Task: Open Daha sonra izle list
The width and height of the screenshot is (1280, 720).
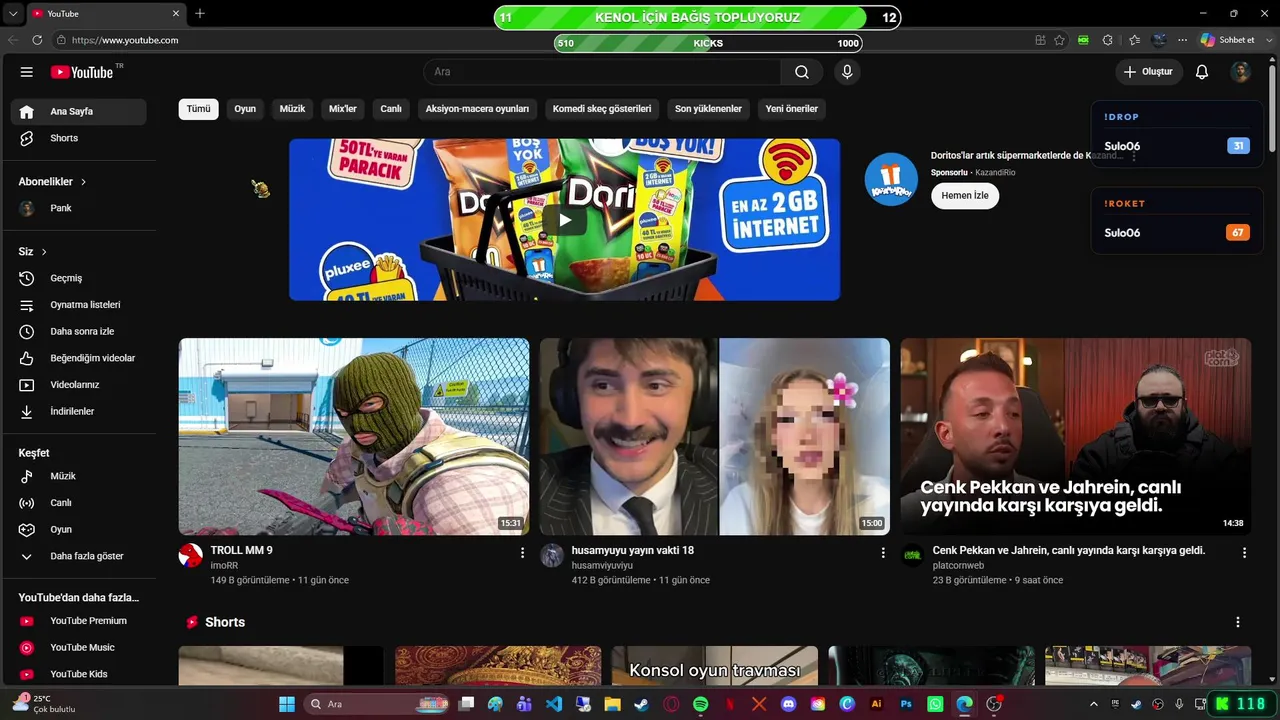Action: coord(79,331)
